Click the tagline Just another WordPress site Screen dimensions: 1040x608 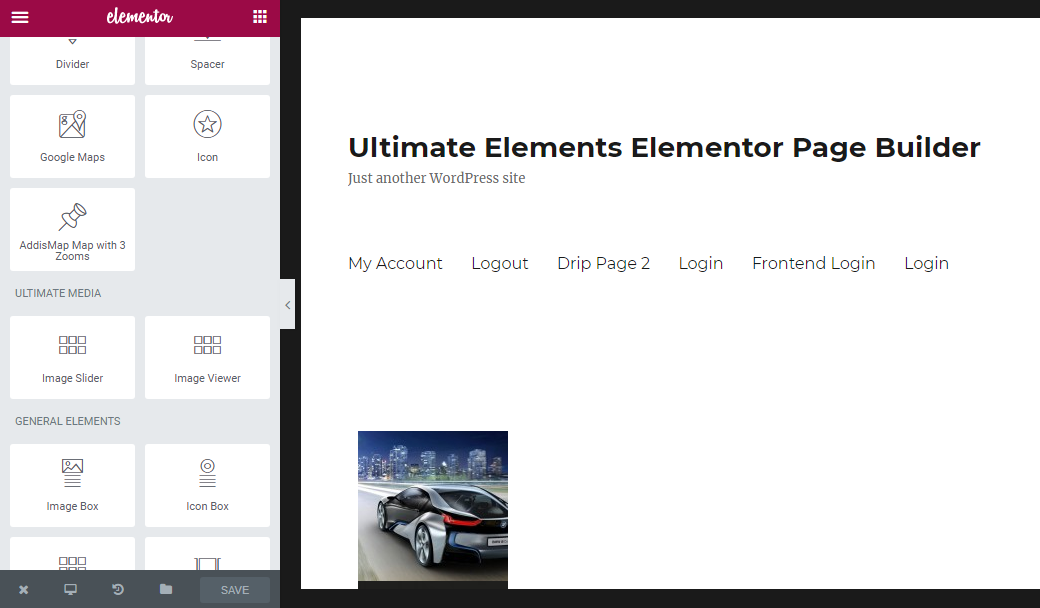point(436,178)
